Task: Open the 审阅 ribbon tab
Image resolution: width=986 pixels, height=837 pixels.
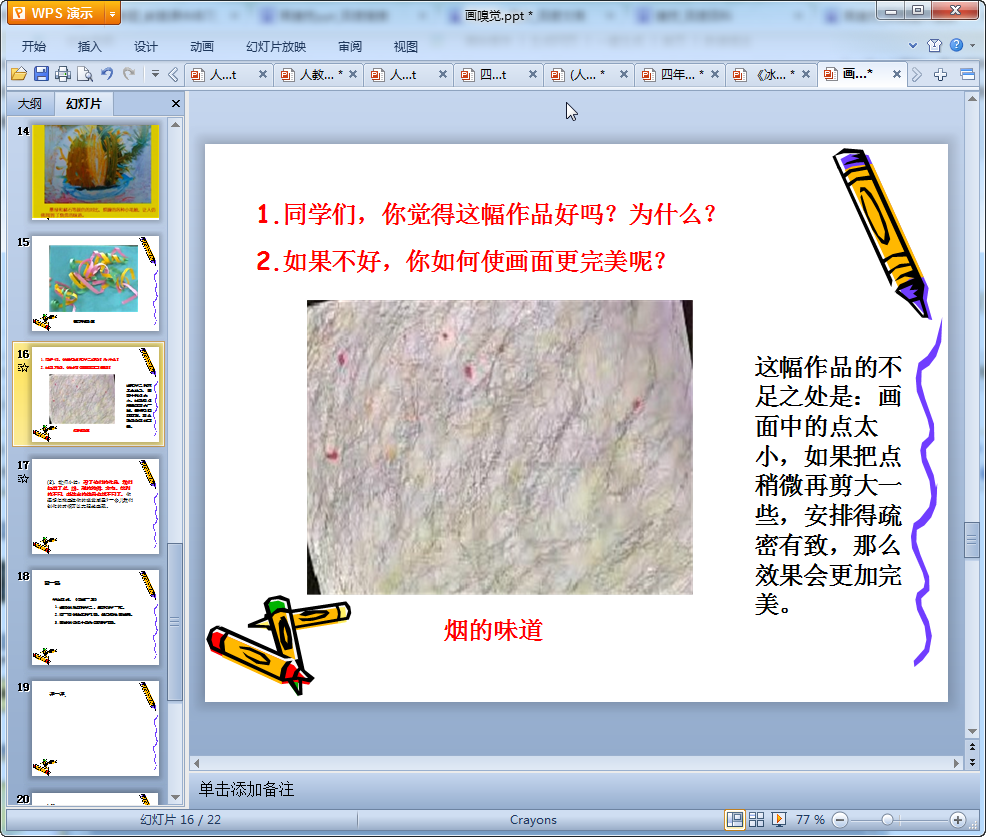Action: pos(350,47)
